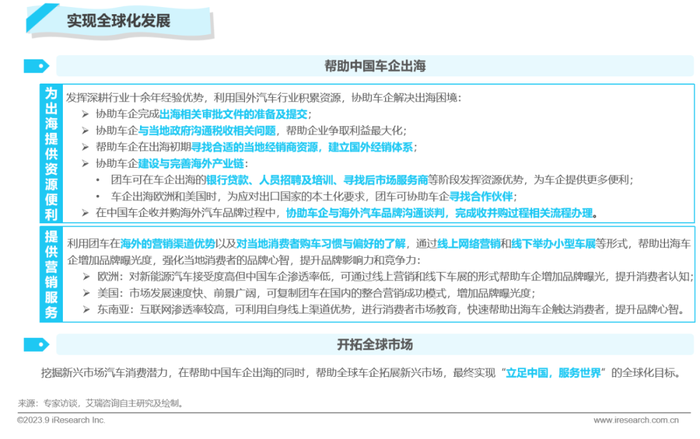The width and height of the screenshot is (700, 439).
Task: Click the arrow bullet before 东南亚 row
Action: point(86,309)
